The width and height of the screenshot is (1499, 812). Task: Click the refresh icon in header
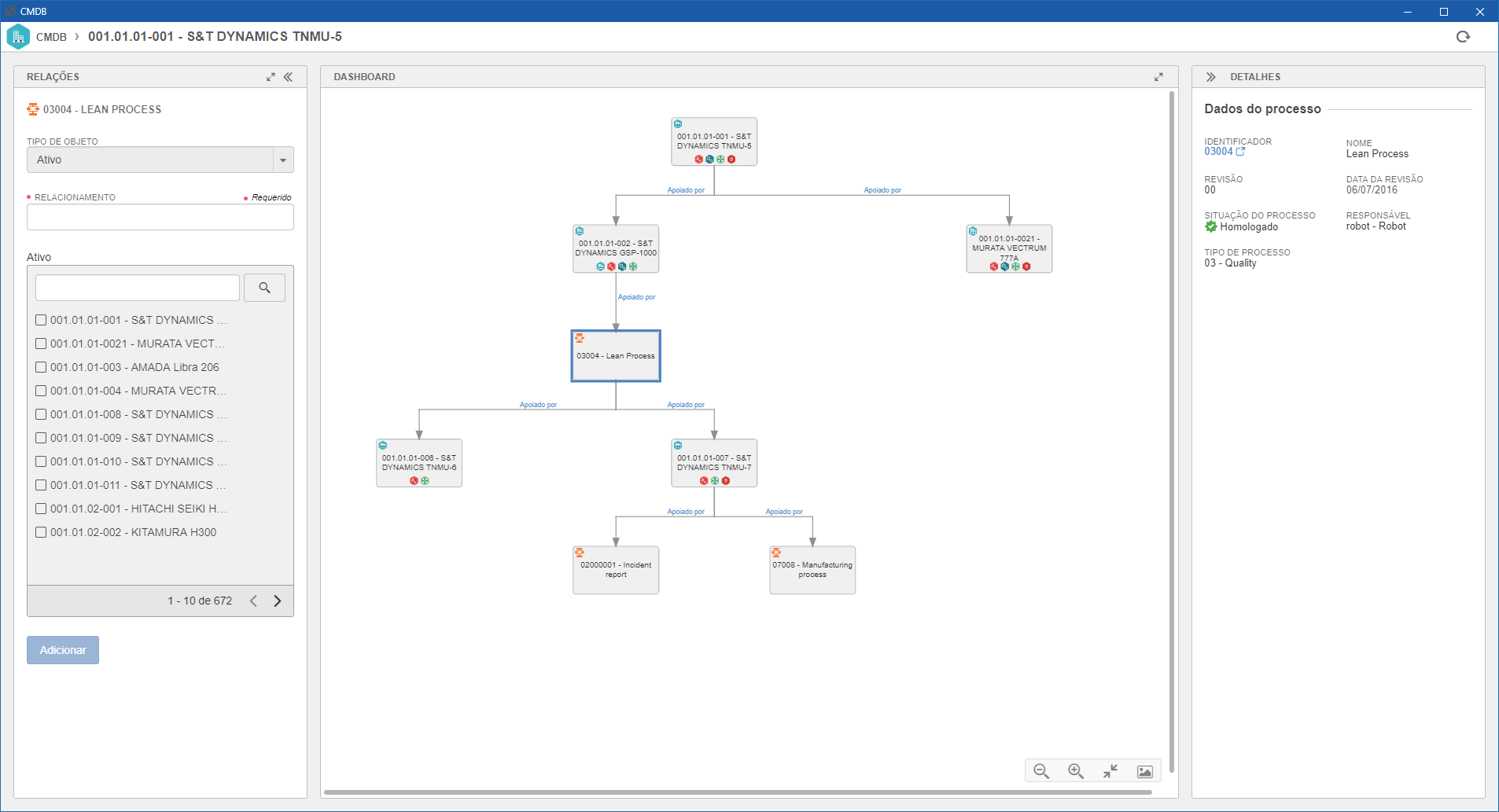1463,36
